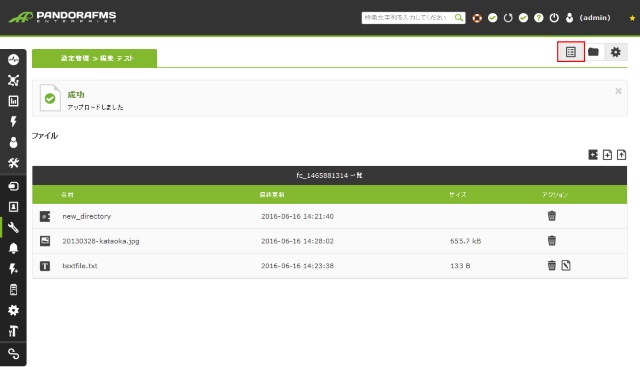Image resolution: width=640 pixels, height=367 pixels.
Task: Click the 最終更新 column header
Action: point(272,195)
